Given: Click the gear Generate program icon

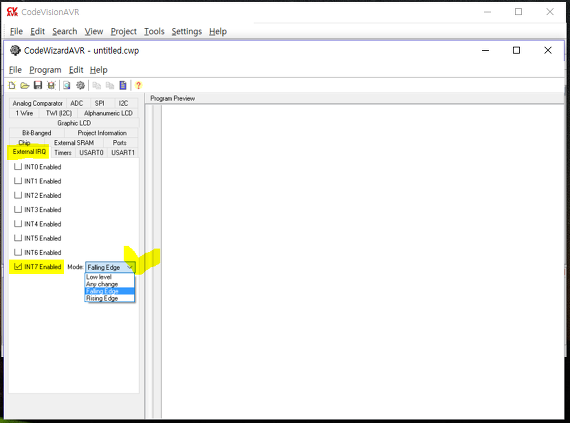Looking at the screenshot, I should [x=80, y=85].
